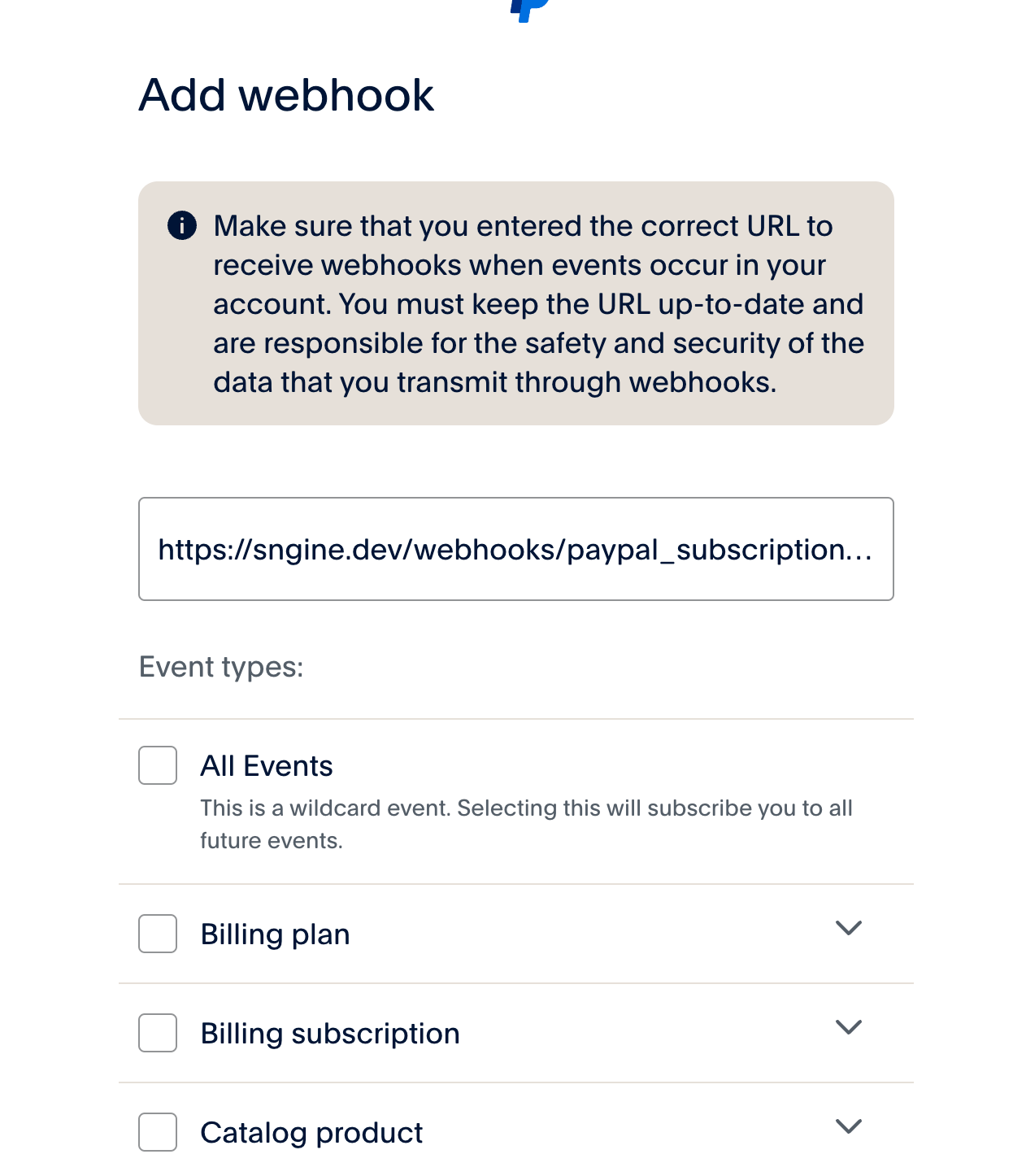The image size is (1026, 1176).
Task: Tick the Billing plan checkbox
Action: [x=158, y=934]
